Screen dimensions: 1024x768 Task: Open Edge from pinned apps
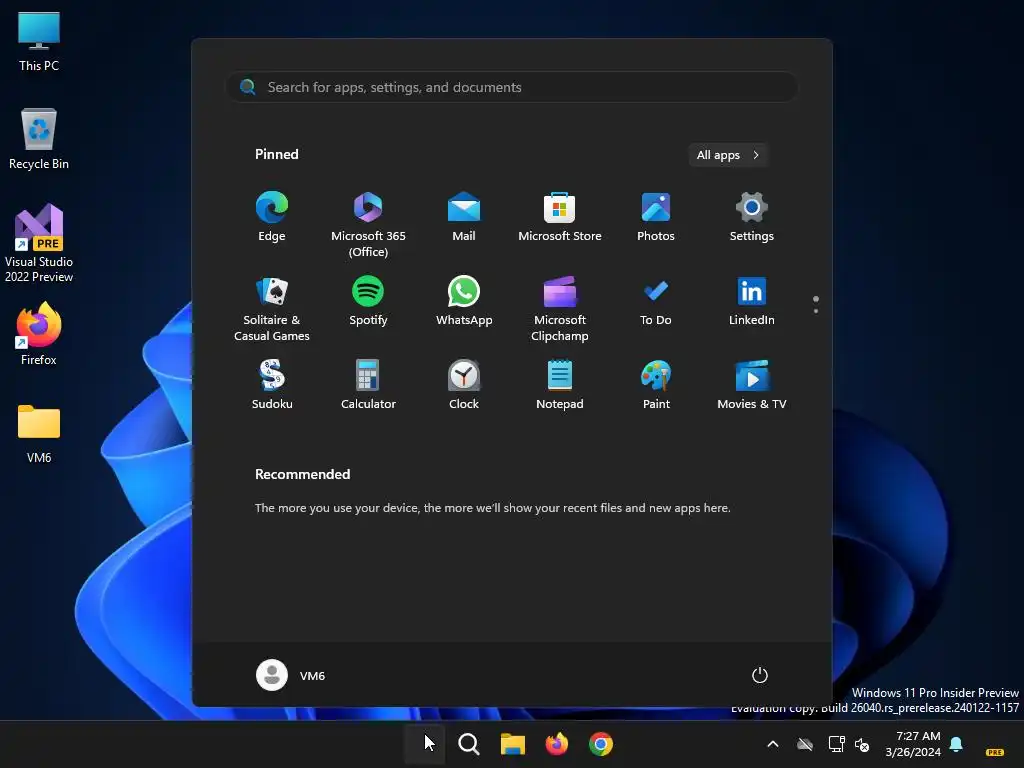pos(272,217)
